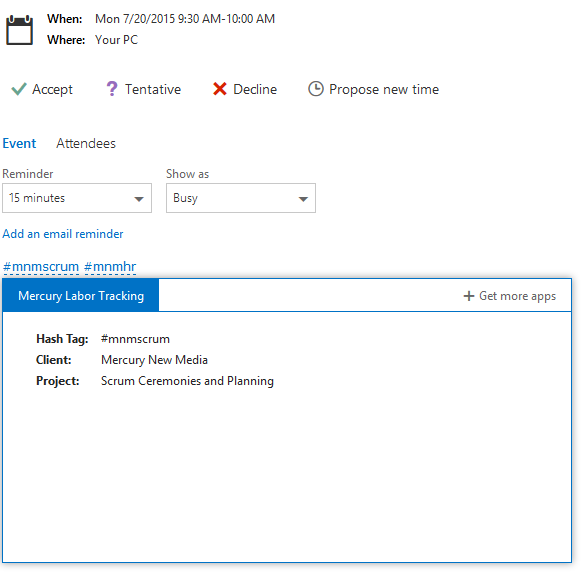Click the Propose new time clock icon
The width and height of the screenshot is (583, 578).
coord(316,89)
